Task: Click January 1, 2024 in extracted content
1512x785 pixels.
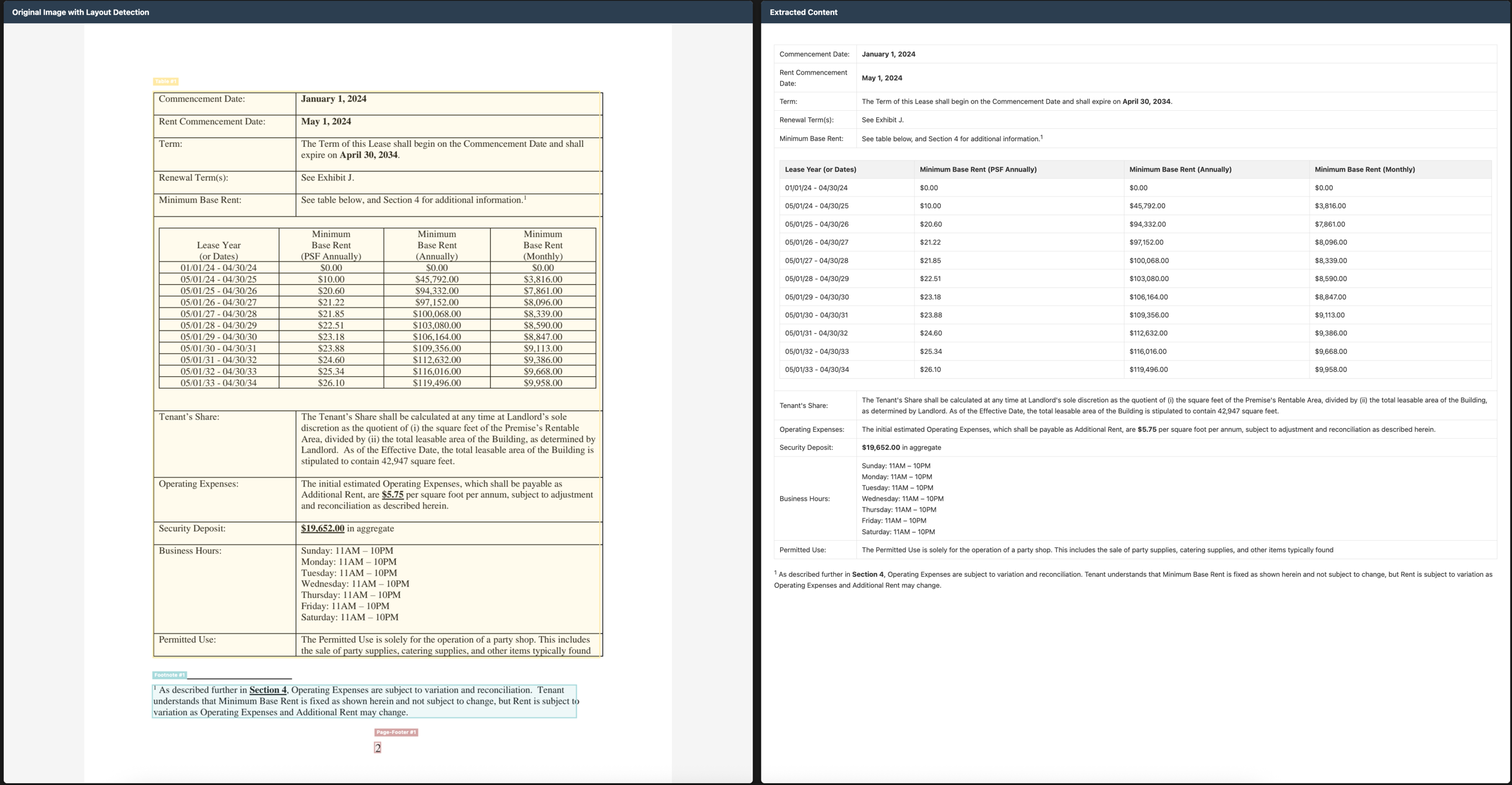Action: [888, 54]
